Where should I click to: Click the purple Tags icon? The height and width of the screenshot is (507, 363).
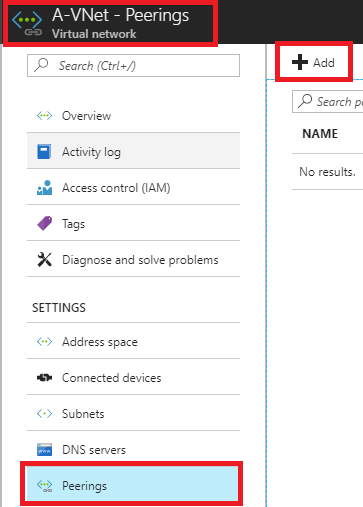coord(44,223)
